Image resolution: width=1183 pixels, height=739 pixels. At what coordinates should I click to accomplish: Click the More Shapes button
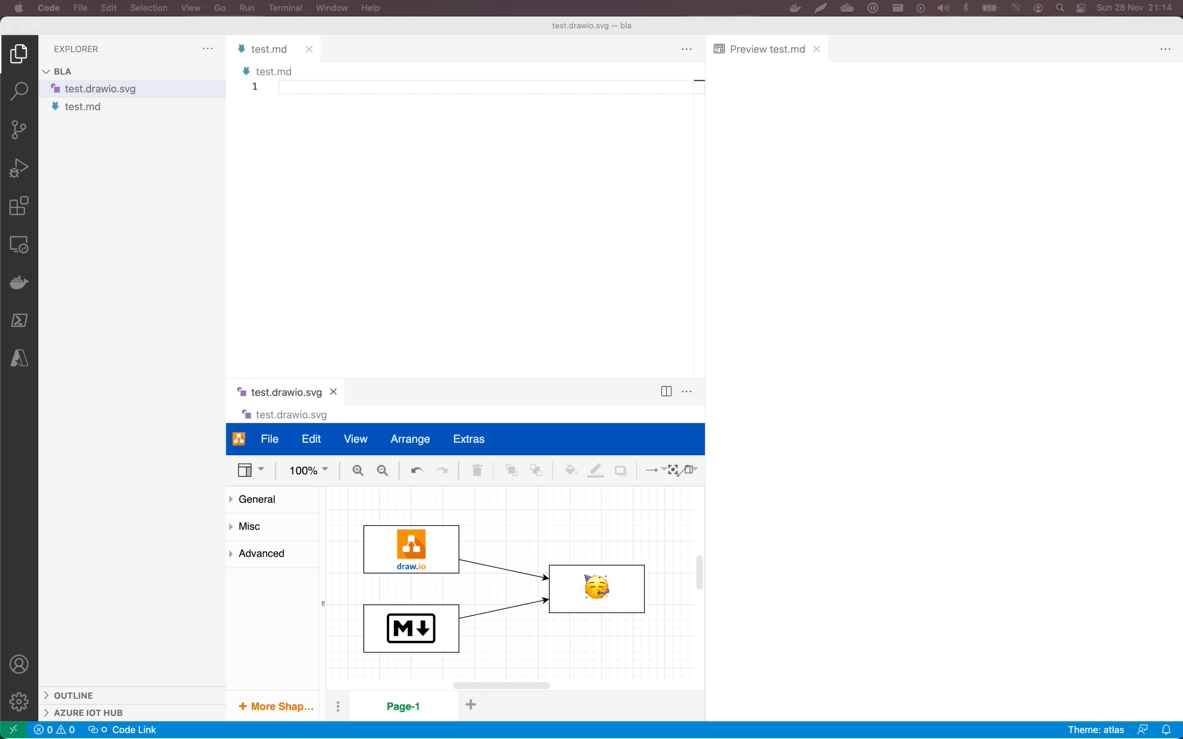point(276,707)
